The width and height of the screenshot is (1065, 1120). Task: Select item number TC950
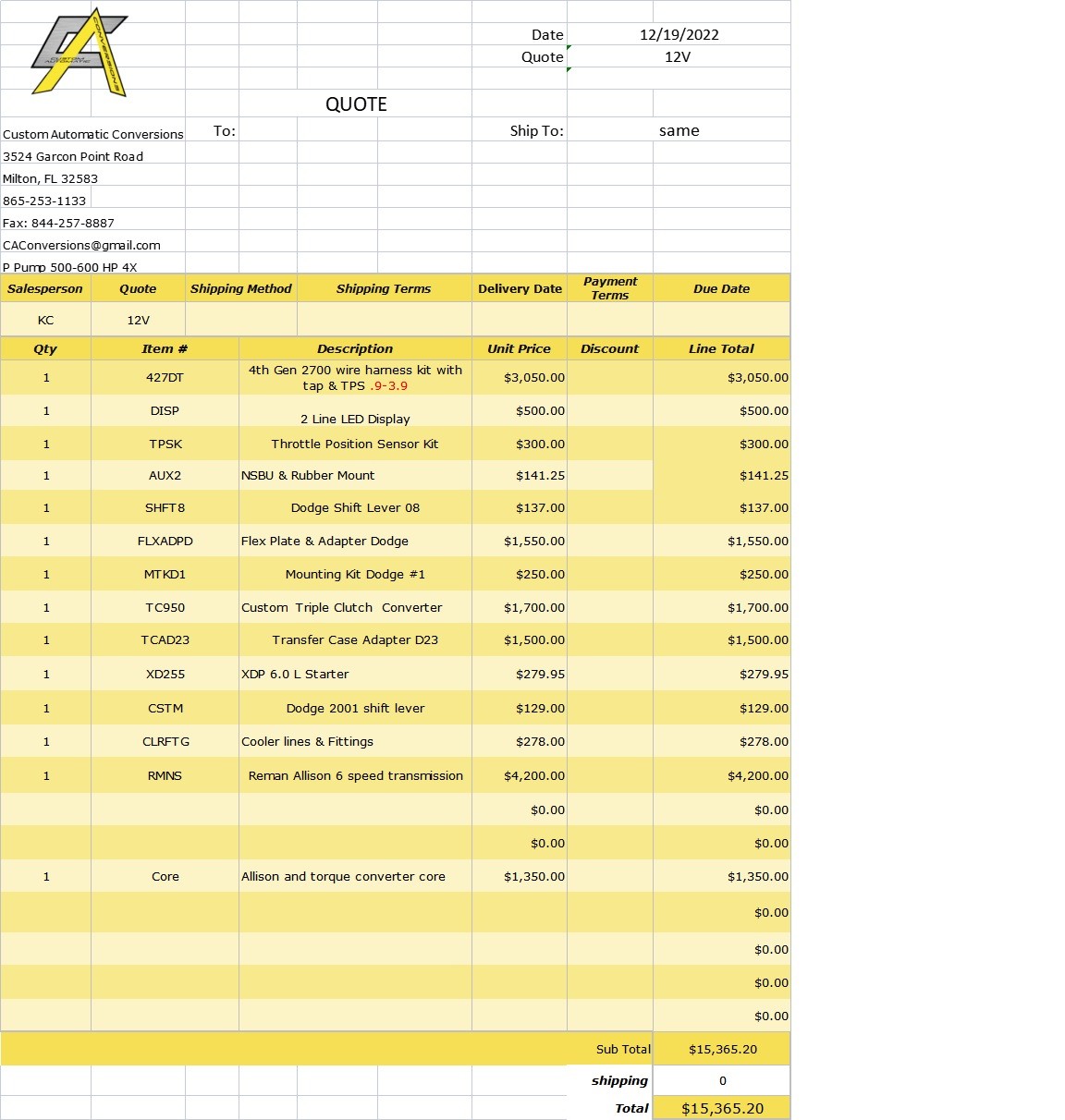point(165,607)
